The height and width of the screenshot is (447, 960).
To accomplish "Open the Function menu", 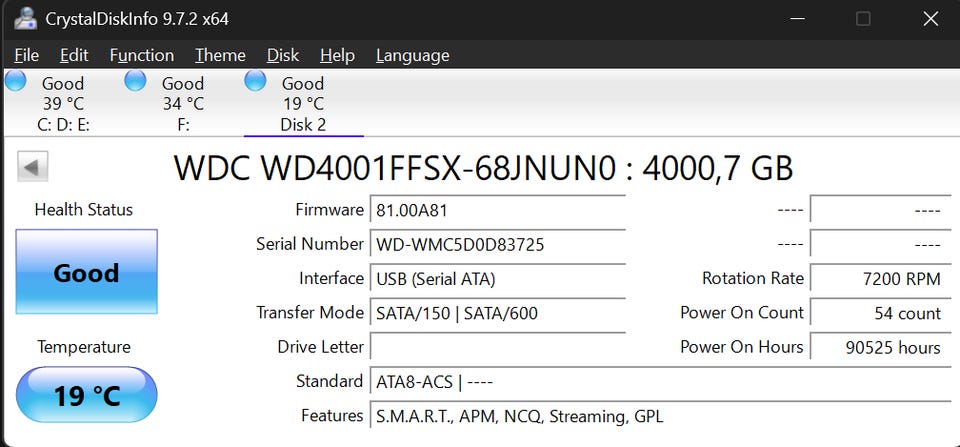I will point(141,55).
